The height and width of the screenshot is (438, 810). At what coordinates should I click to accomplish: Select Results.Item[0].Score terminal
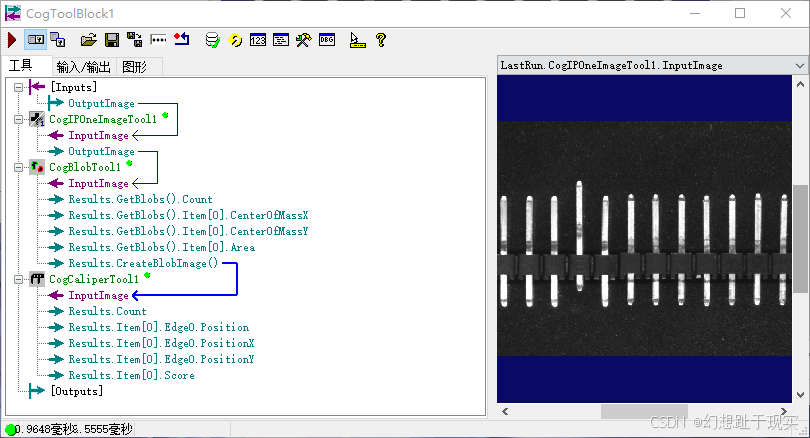(x=131, y=376)
